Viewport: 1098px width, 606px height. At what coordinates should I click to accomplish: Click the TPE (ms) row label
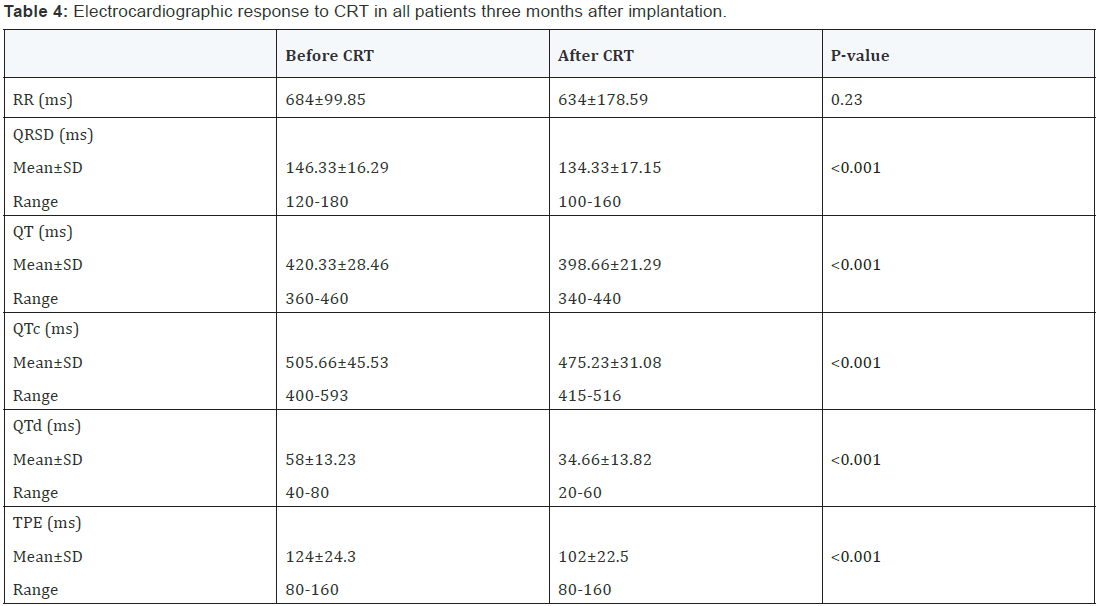[47, 522]
